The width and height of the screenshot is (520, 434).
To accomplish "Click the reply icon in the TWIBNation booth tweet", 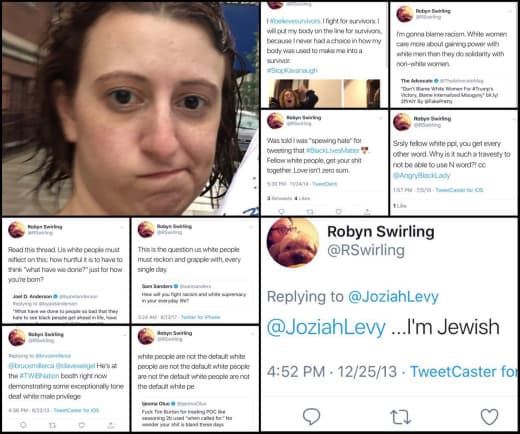I will [x=23, y=425].
